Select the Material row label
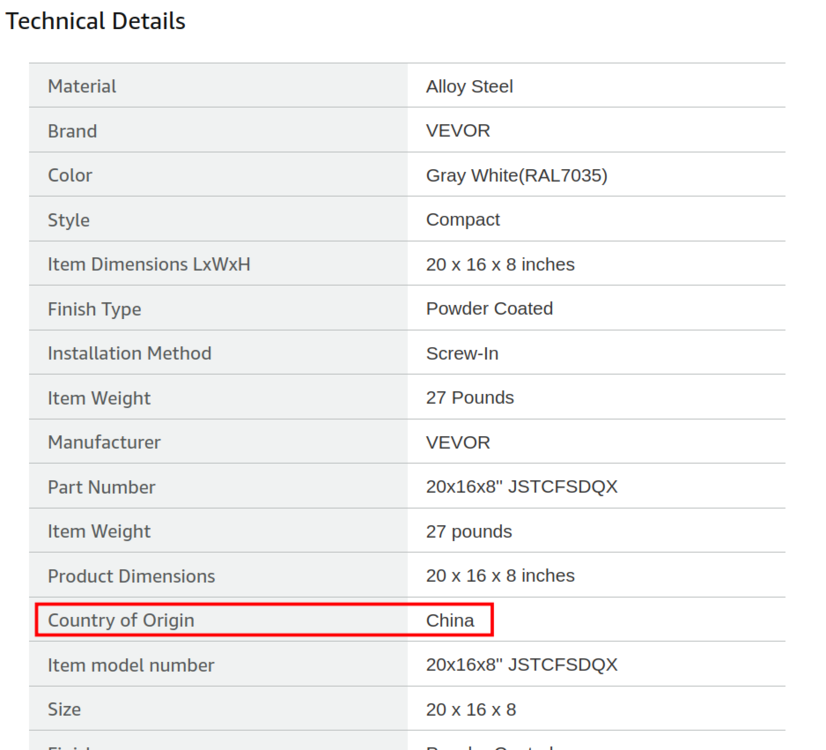 click(82, 86)
